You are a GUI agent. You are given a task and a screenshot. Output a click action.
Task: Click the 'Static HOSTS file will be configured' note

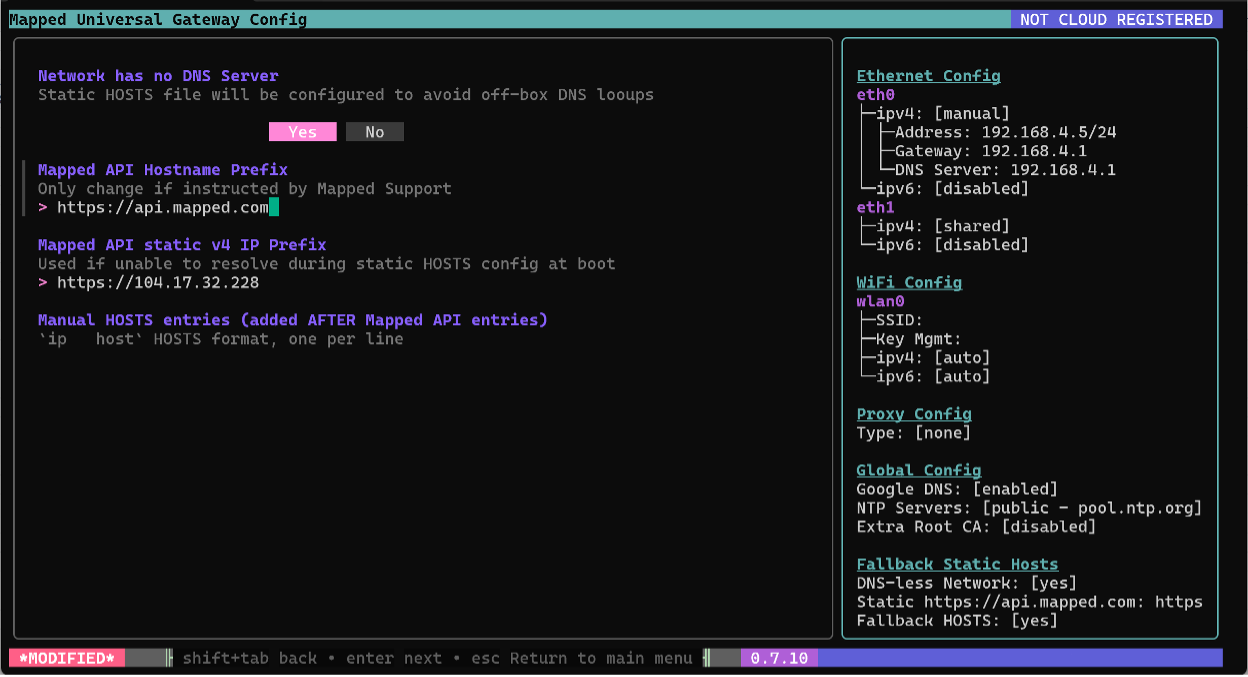tap(346, 95)
